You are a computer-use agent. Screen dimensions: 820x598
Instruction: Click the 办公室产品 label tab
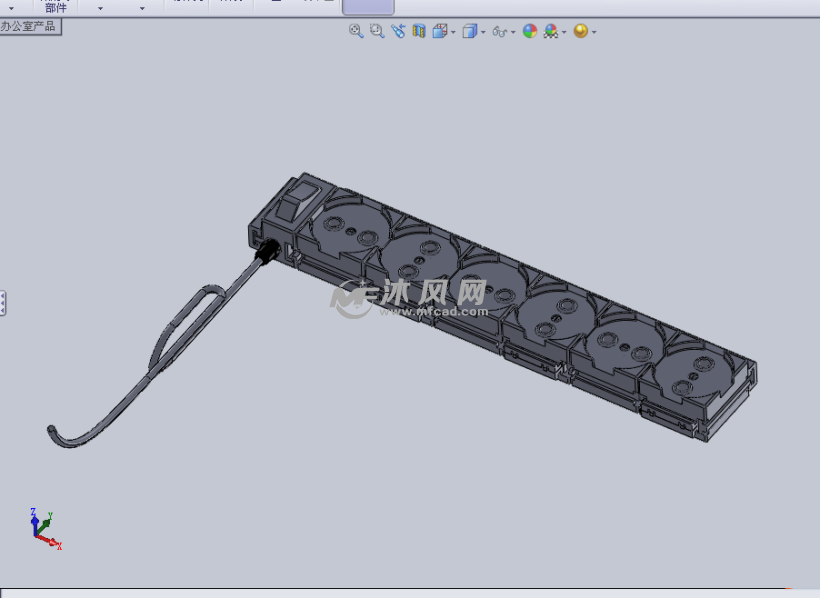pyautogui.click(x=30, y=27)
